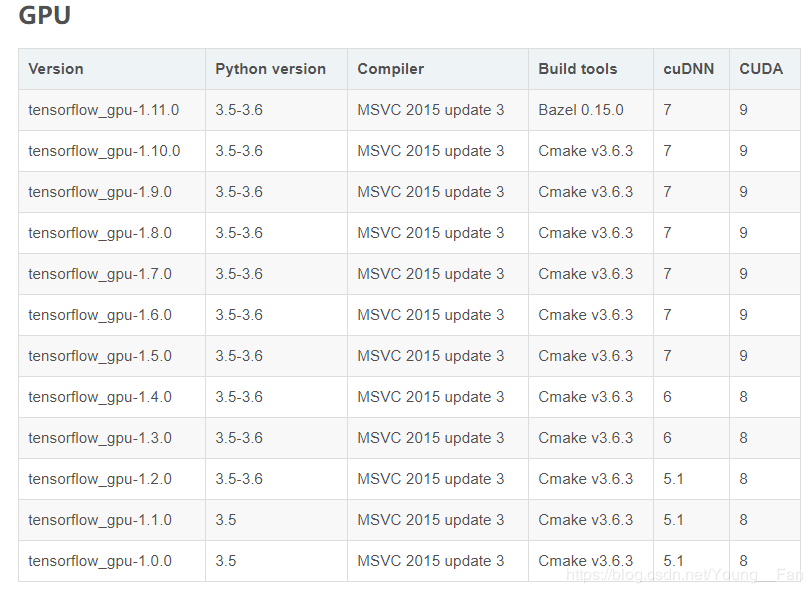Click the tensorflow_gpu-1.0.0 version cell
The image size is (812, 593).
tap(100, 561)
